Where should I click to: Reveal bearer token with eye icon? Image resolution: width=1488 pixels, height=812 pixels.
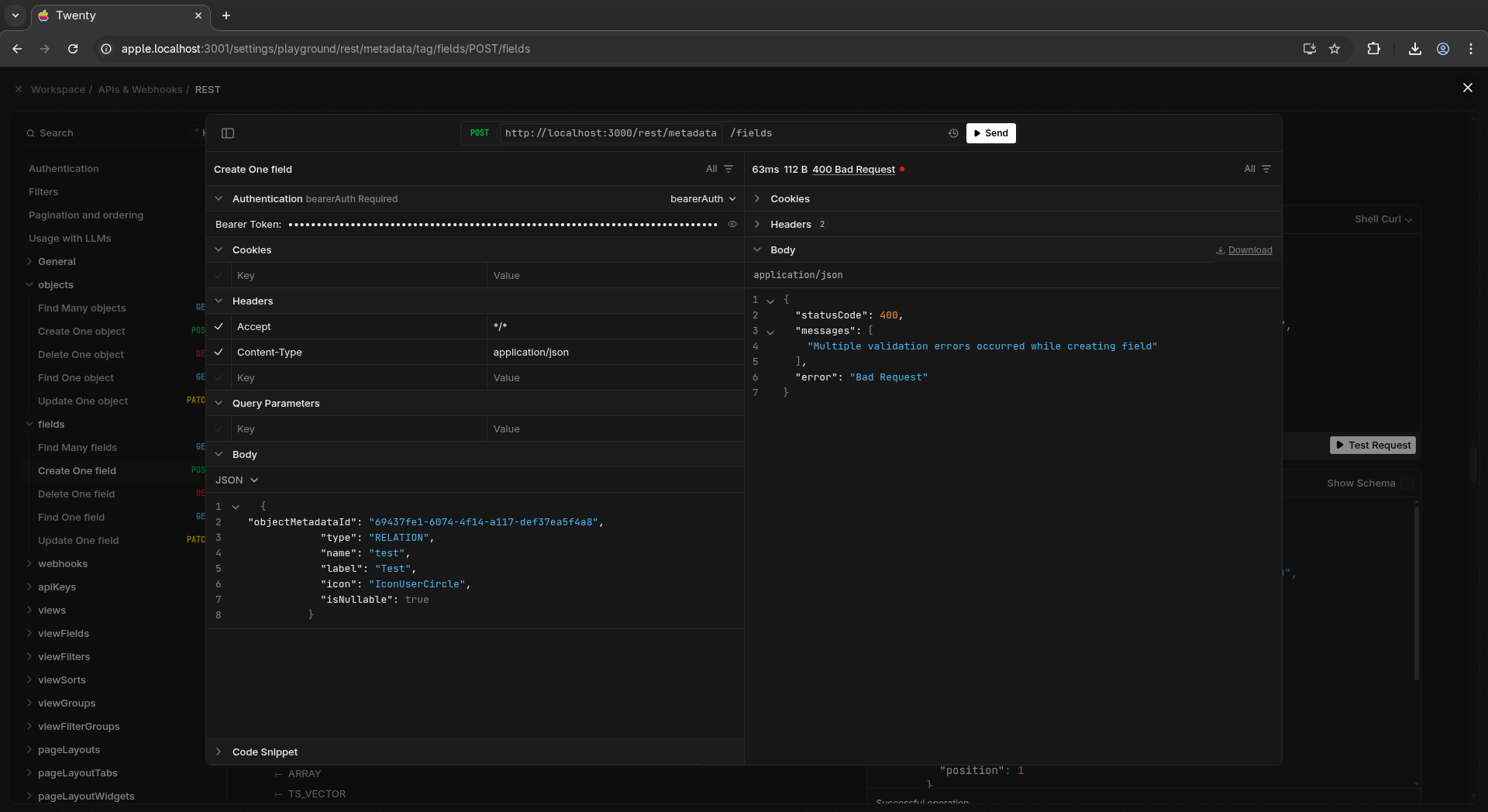pyautogui.click(x=732, y=224)
